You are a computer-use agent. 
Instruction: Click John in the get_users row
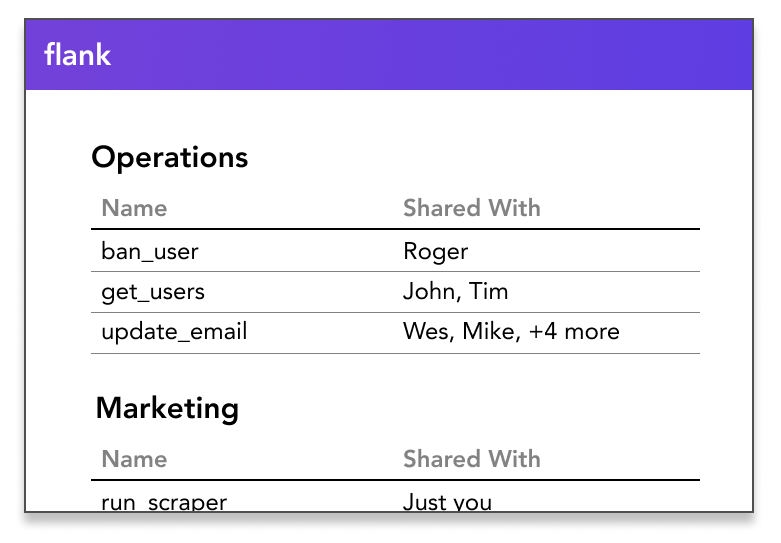[x=427, y=292]
